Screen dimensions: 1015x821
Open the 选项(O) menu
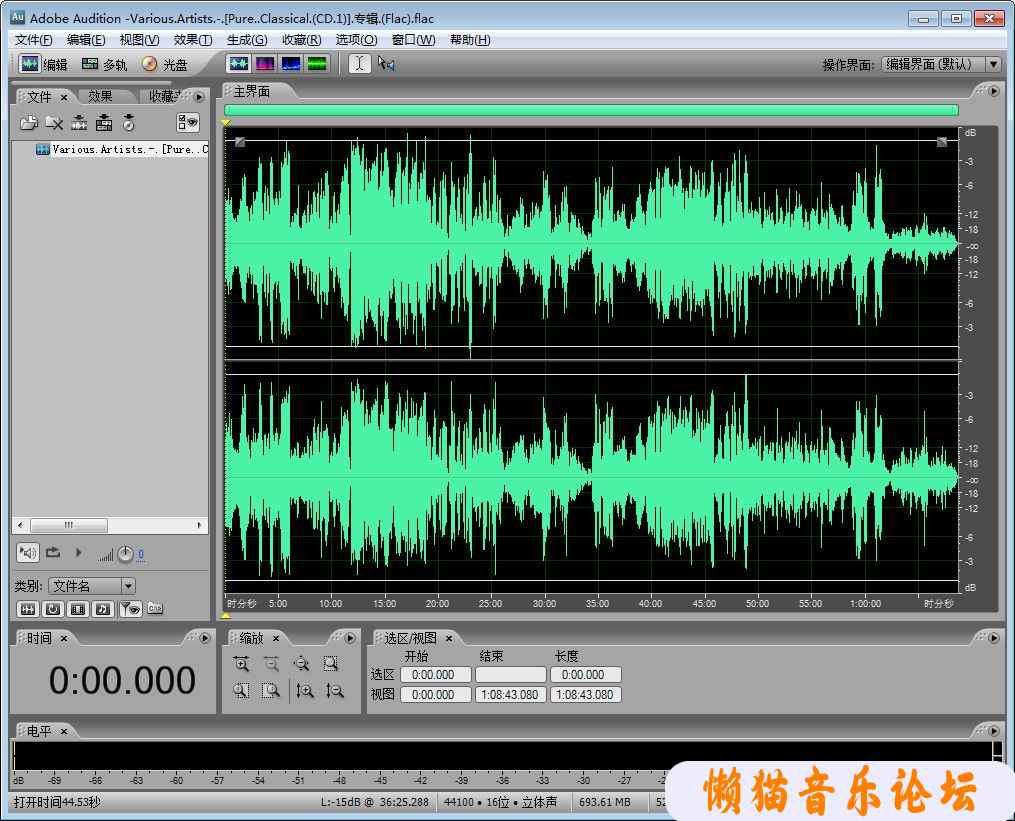356,40
